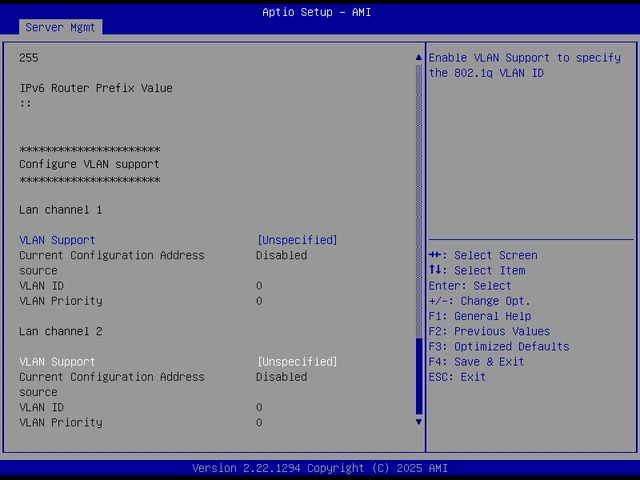Click the scrollbar down arrow
Image resolution: width=640 pixels, height=480 pixels.
(419, 422)
